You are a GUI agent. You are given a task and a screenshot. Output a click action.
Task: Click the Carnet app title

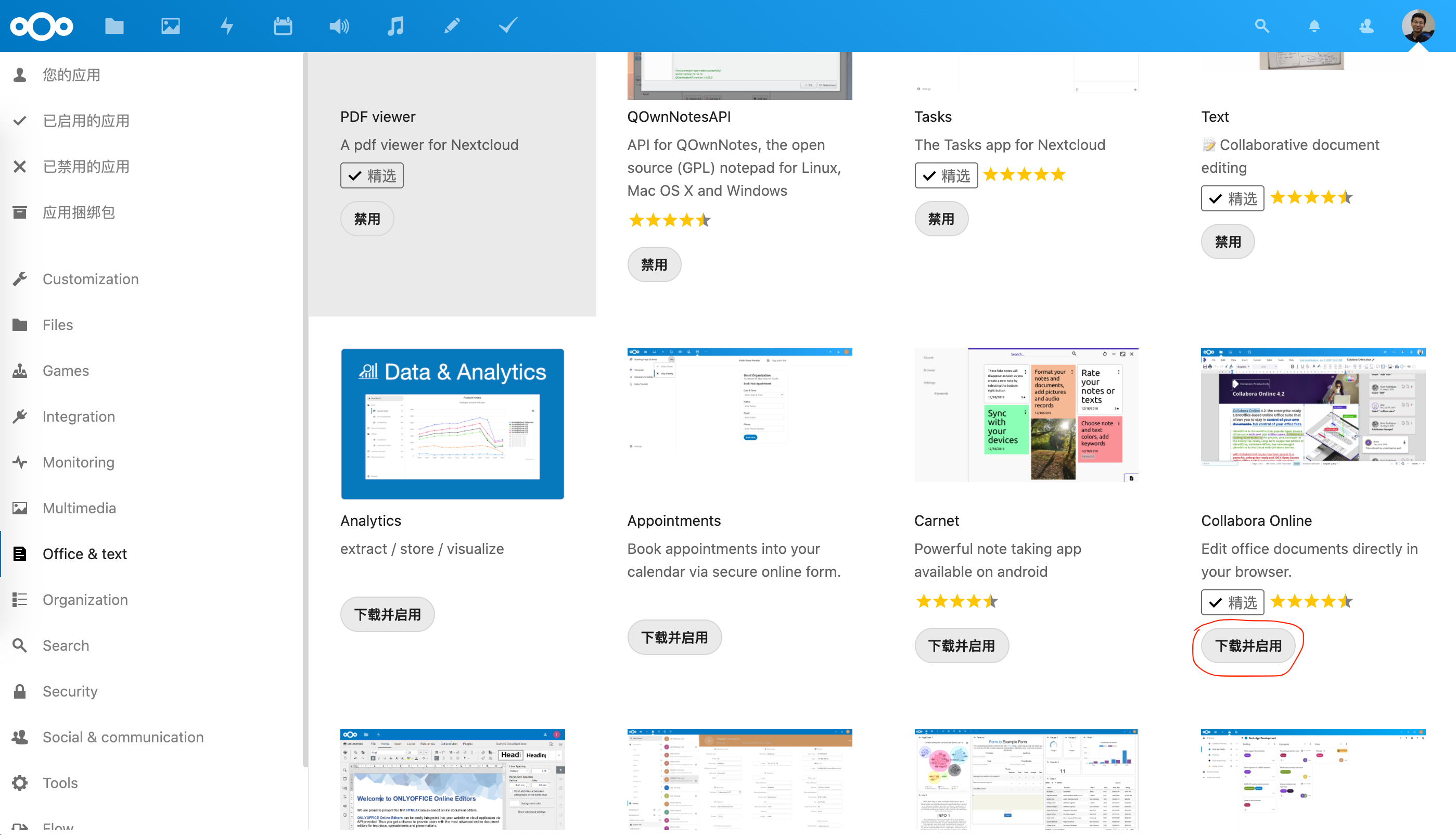tap(936, 521)
